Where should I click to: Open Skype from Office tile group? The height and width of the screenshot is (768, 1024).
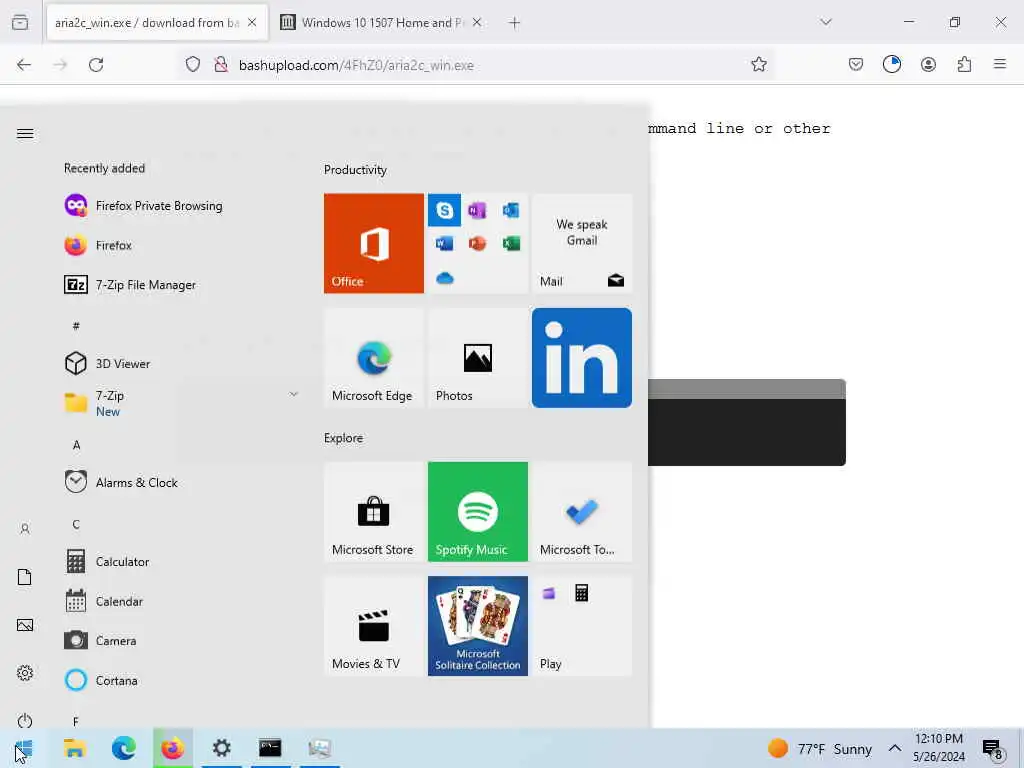(x=444, y=210)
